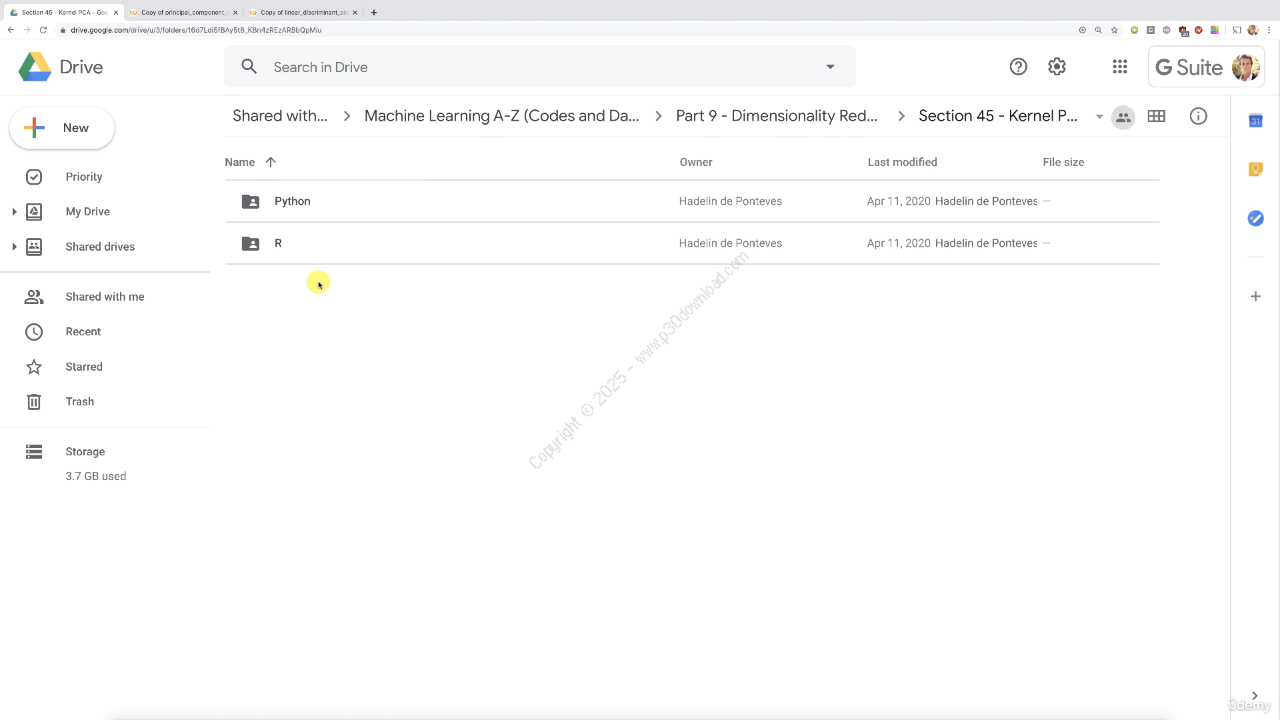The image size is (1280, 720).
Task: Click the Help question mark icon
Action: click(1018, 67)
